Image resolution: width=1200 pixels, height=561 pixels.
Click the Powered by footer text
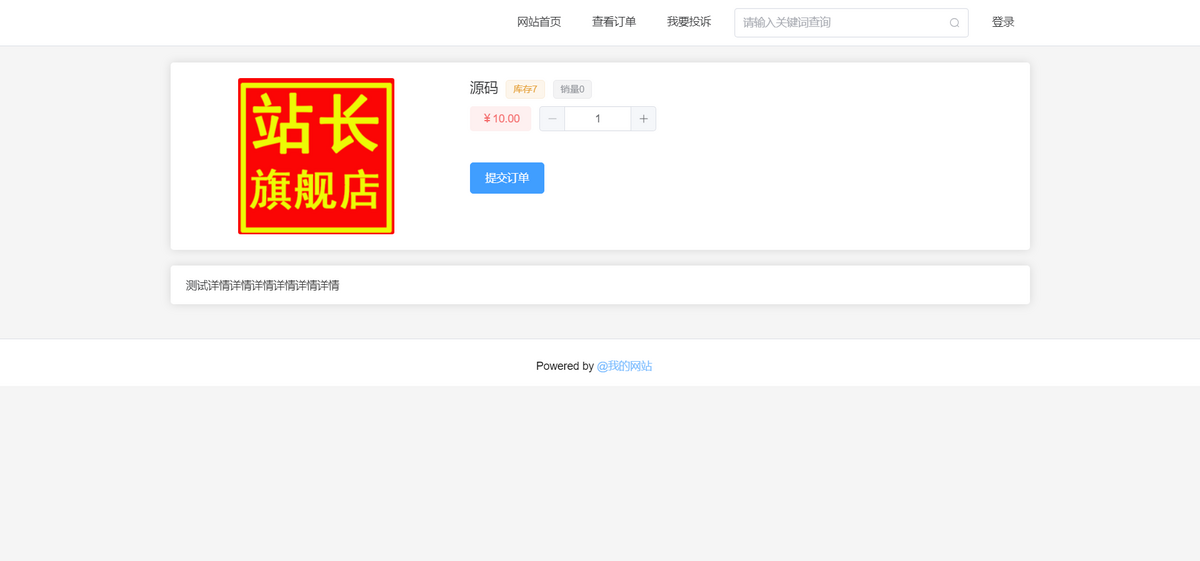[565, 366]
